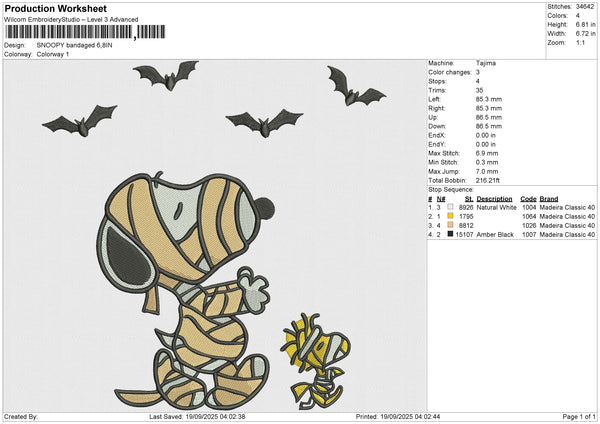Click the Color changes value 3

point(478,72)
